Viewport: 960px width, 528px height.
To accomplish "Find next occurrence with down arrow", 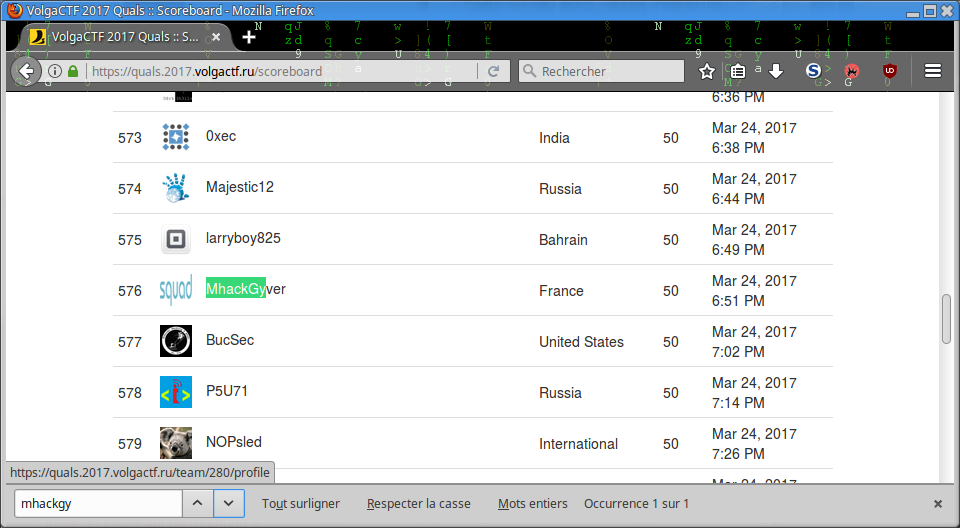I will (x=228, y=503).
